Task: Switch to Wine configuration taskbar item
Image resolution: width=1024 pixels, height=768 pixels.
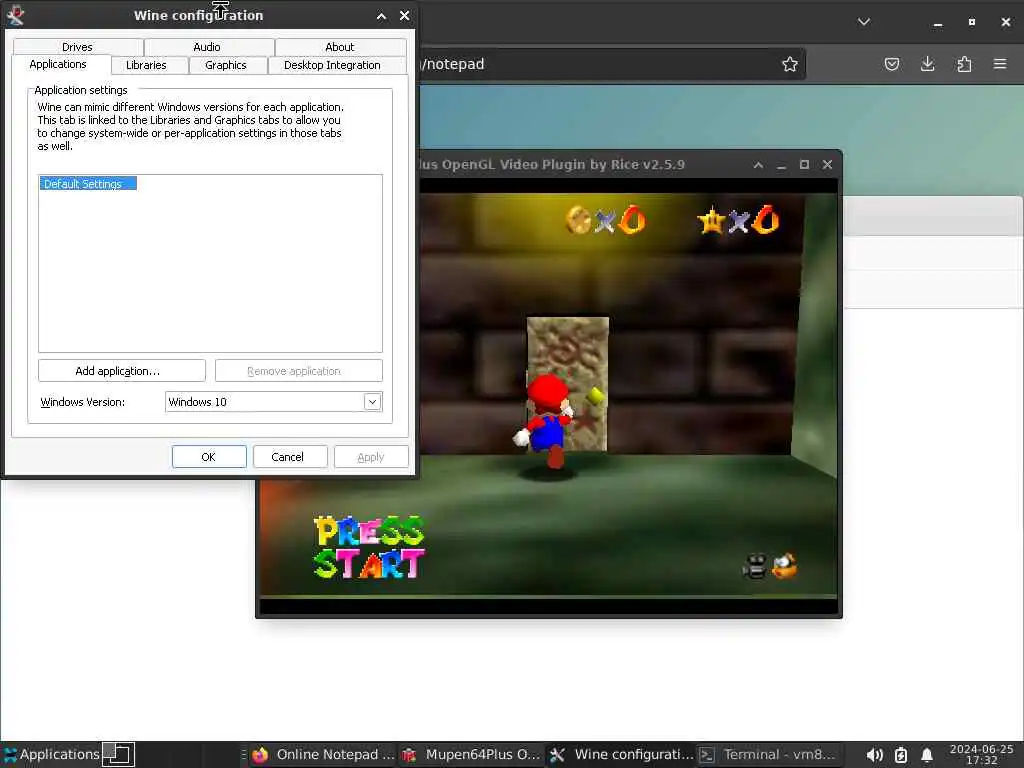Action: [x=622, y=754]
